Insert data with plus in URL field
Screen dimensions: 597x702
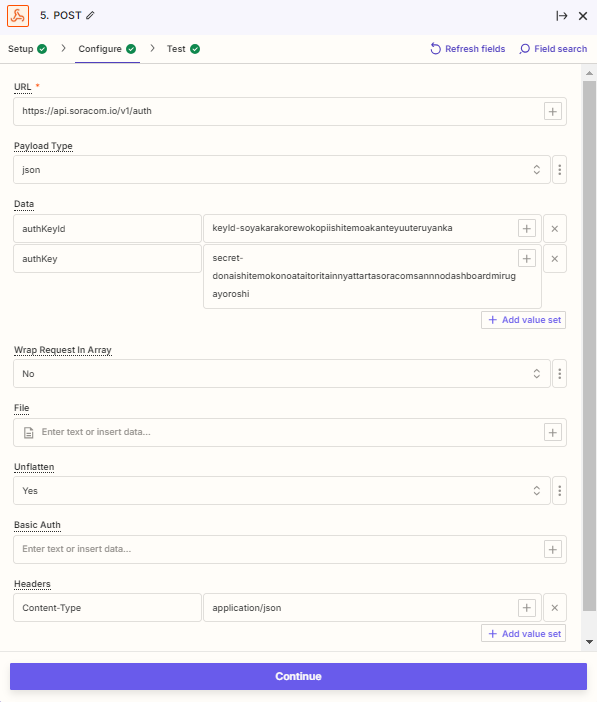tap(553, 111)
